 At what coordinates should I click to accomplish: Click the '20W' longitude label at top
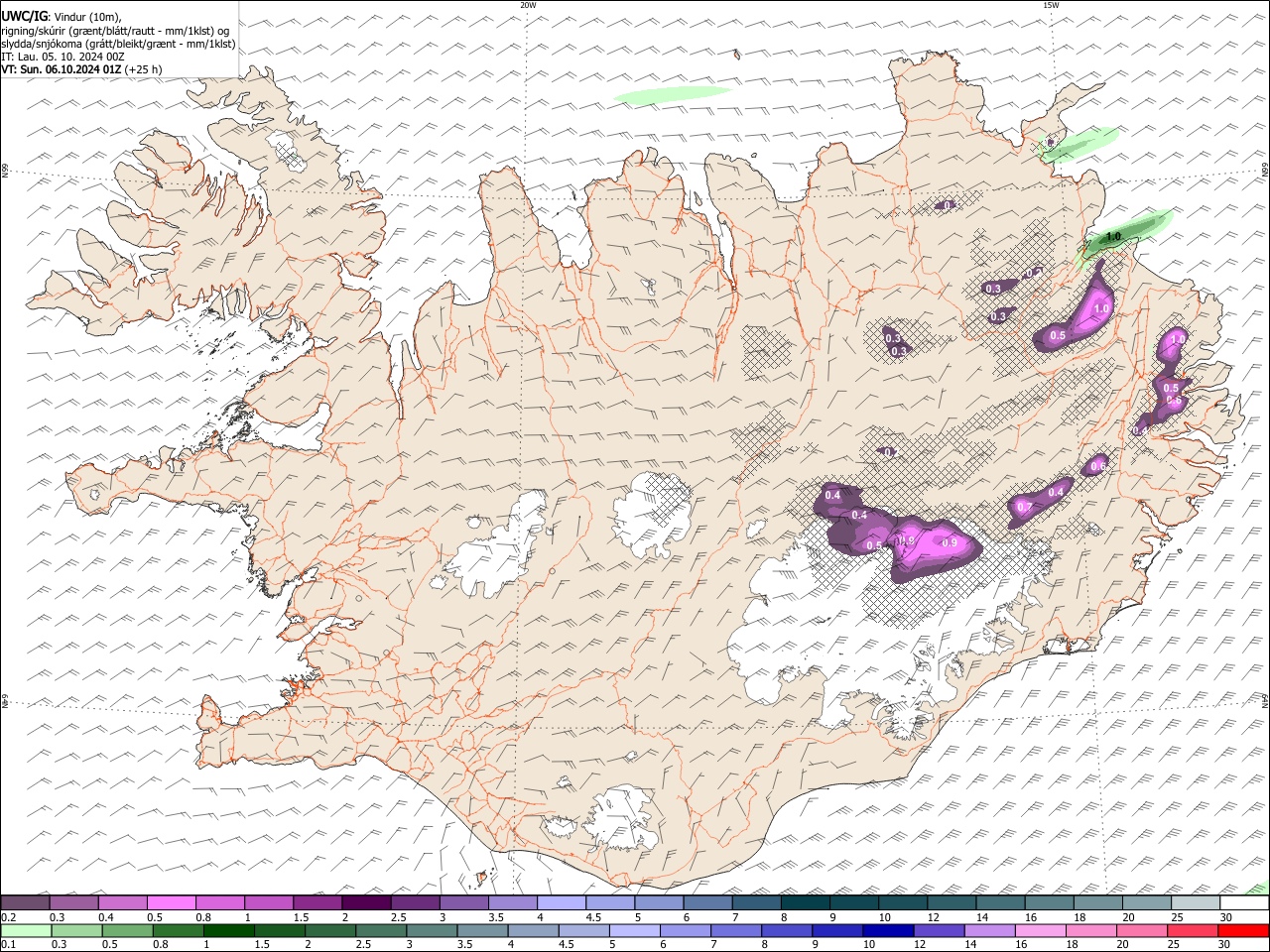528,5
